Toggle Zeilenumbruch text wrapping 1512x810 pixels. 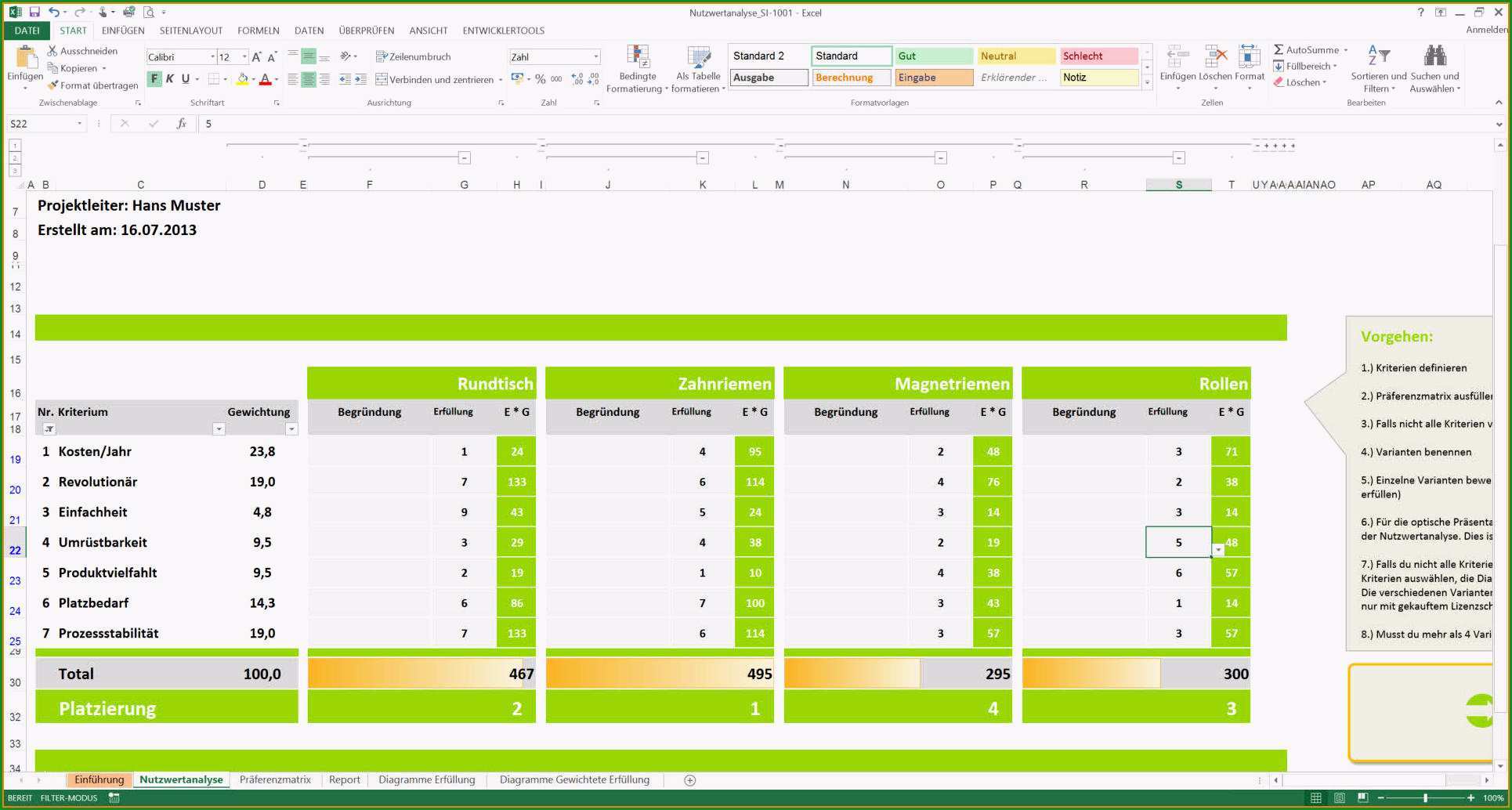pyautogui.click(x=414, y=56)
